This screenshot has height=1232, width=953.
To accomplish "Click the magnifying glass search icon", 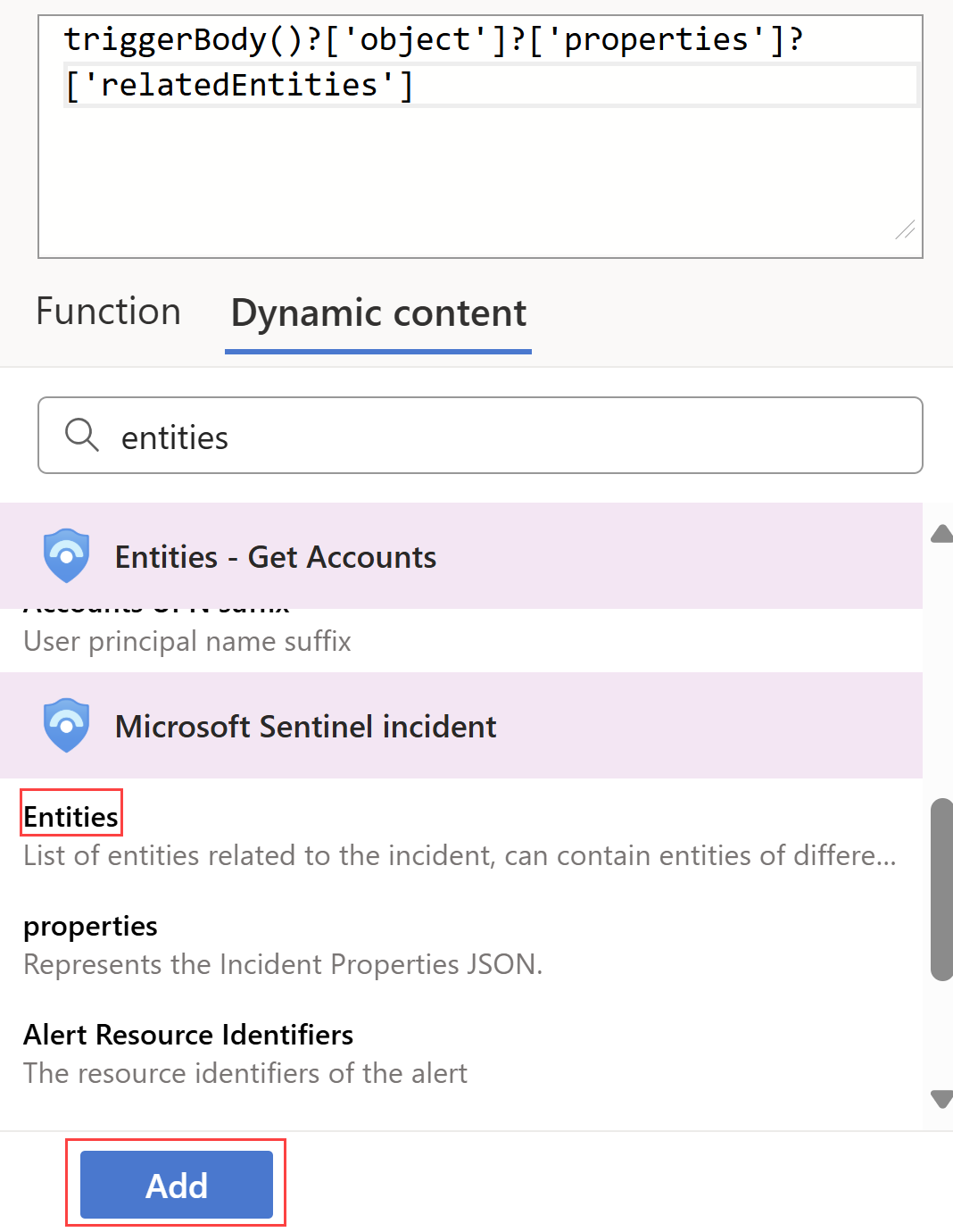I will (81, 435).
